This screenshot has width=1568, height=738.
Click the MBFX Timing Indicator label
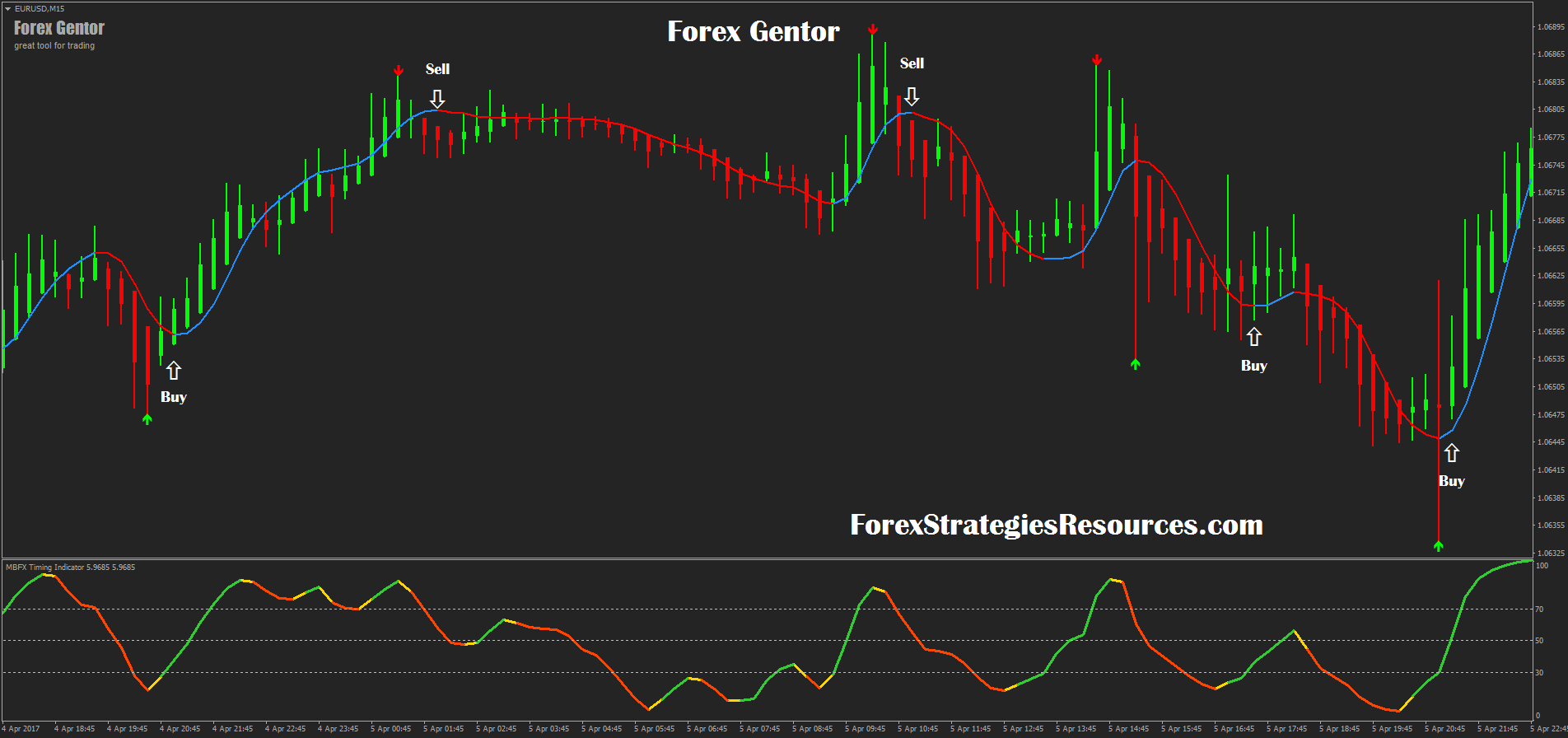pos(70,567)
